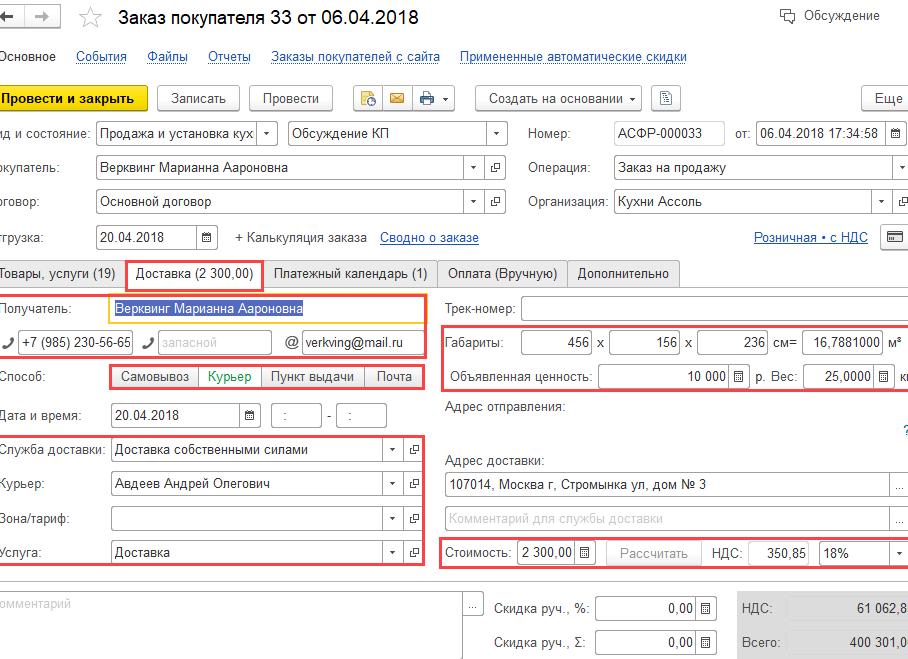Open the calculator in the Вес field
Image resolution: width=908 pixels, height=659 pixels.
[x=884, y=376]
